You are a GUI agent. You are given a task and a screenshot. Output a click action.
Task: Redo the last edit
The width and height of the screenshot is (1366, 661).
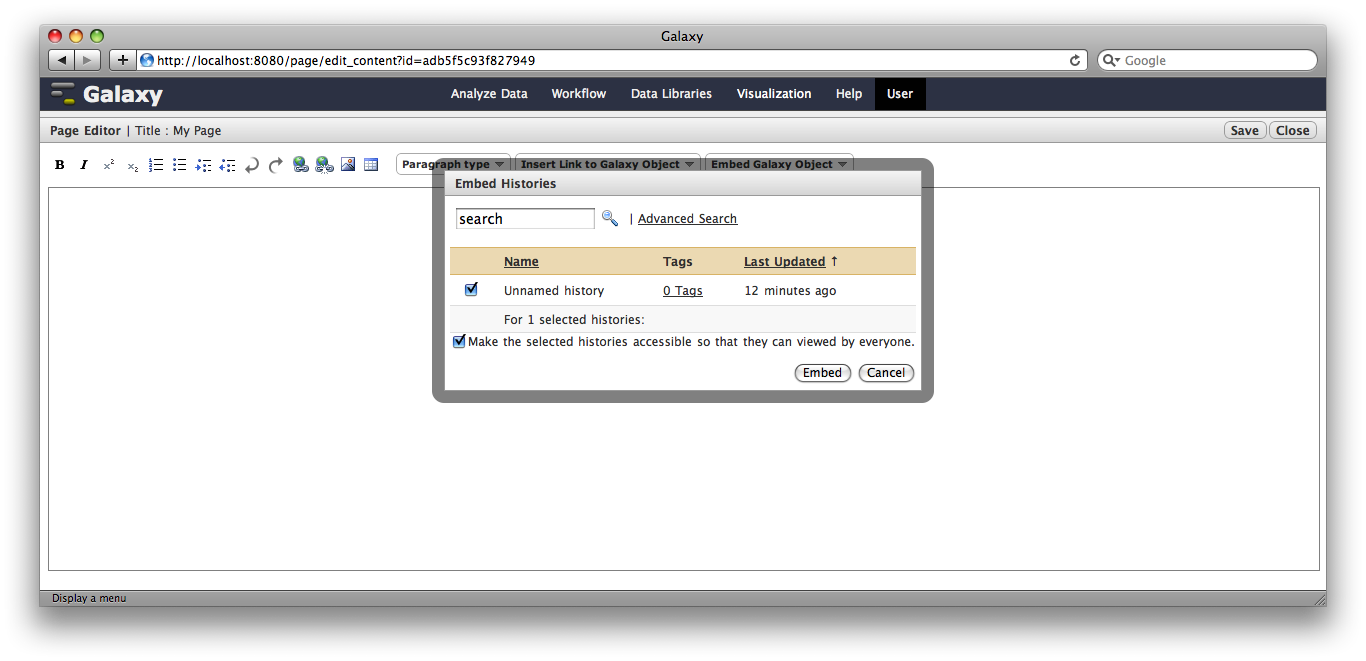point(276,165)
